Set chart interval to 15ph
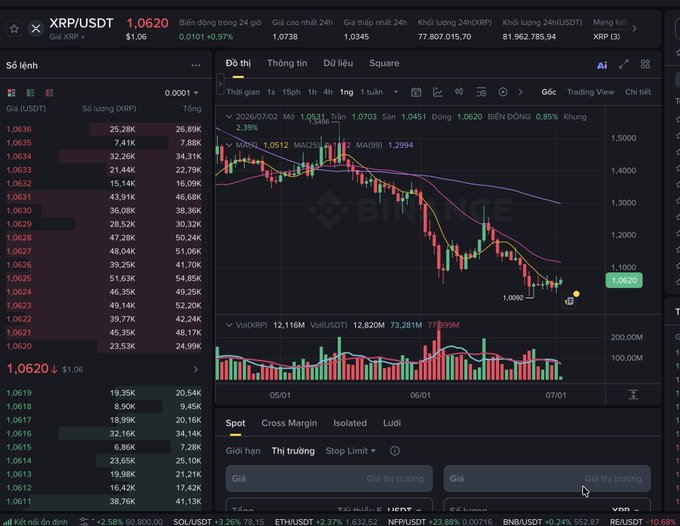The width and height of the screenshot is (680, 526). pyautogui.click(x=291, y=92)
